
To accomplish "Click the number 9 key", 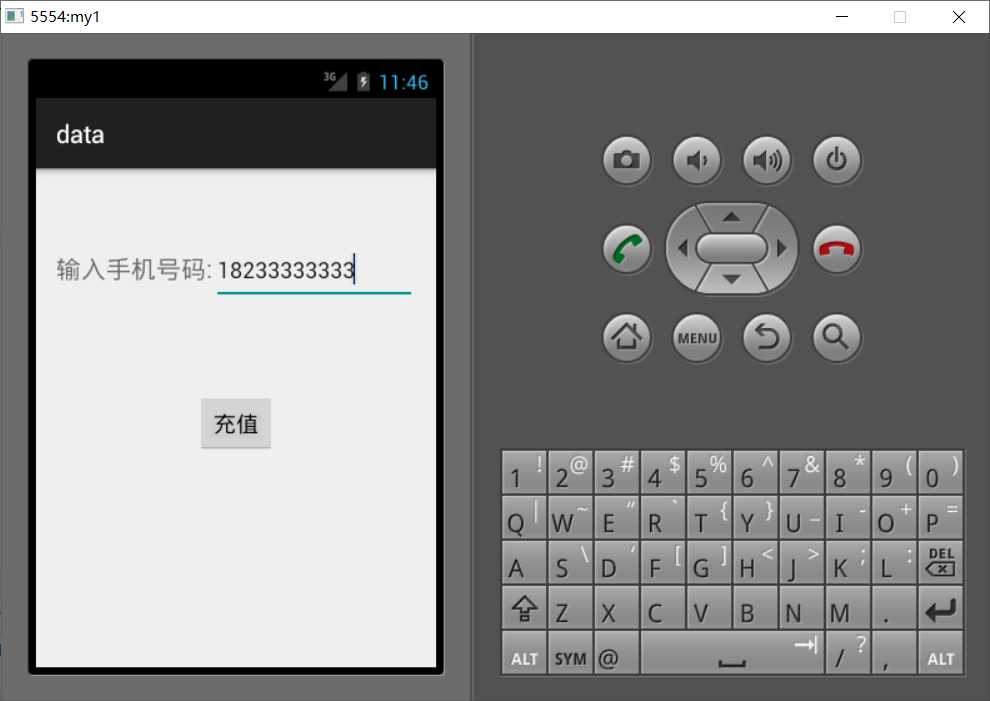I will coord(894,472).
